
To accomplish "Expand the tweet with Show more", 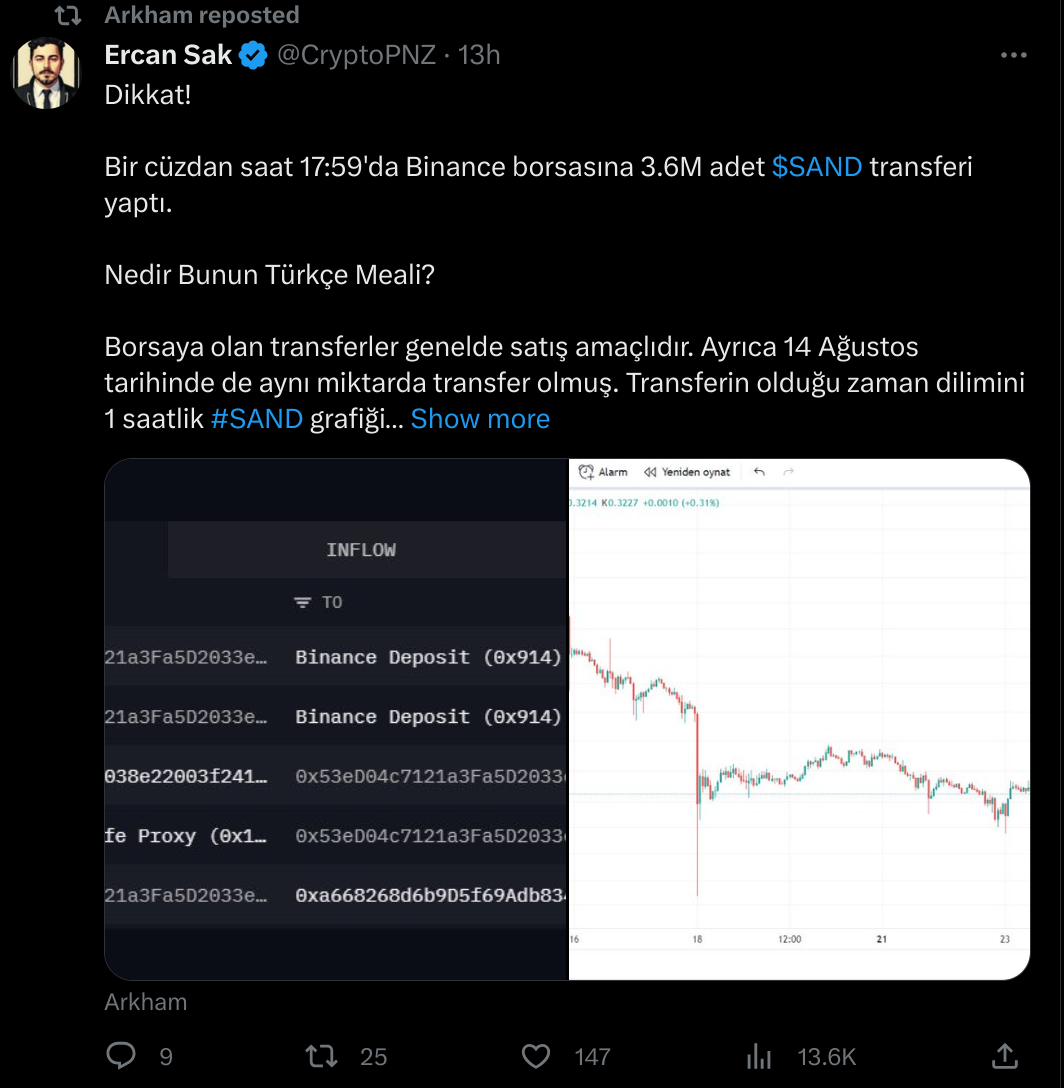I will pyautogui.click(x=480, y=419).
